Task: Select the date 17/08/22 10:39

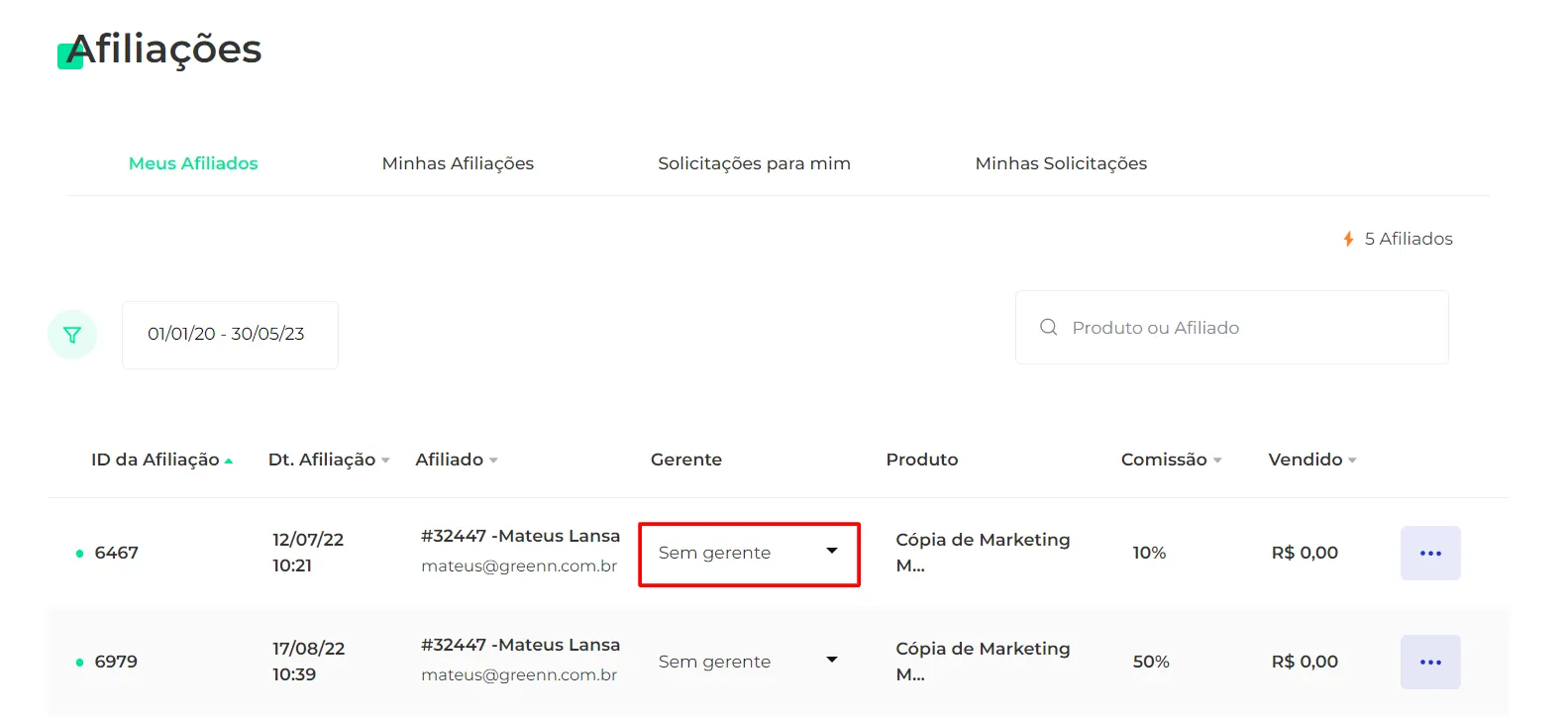Action: [x=309, y=662]
